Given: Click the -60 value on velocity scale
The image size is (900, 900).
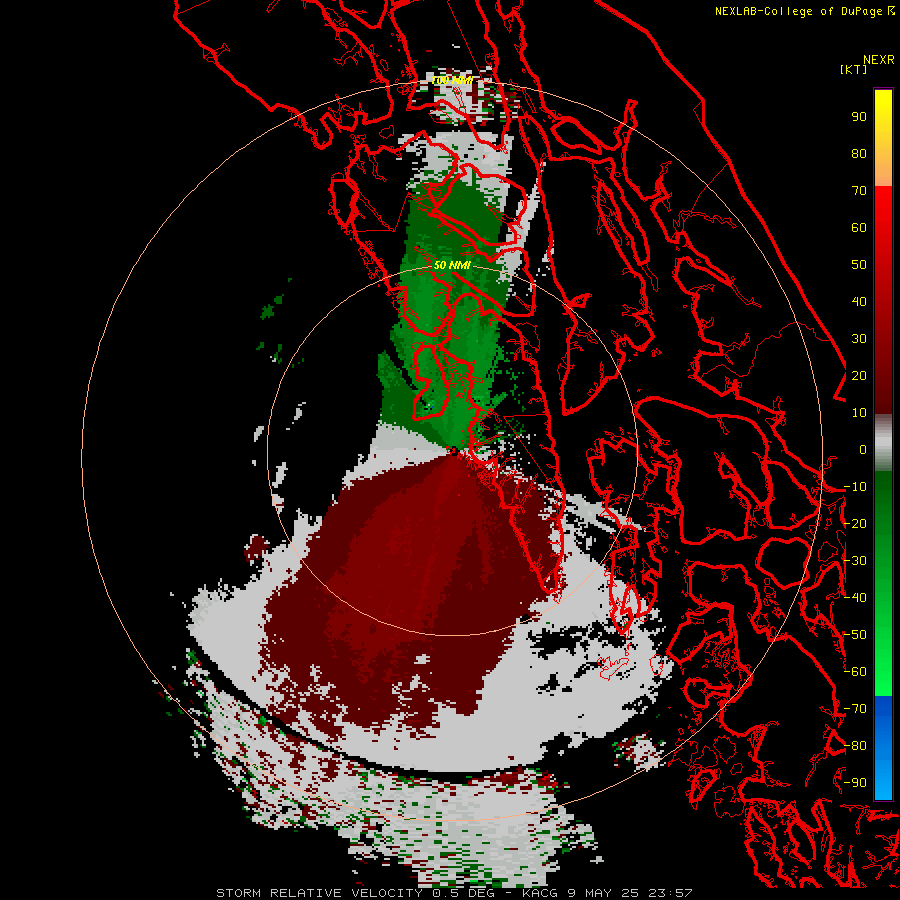Looking at the screenshot, I should pyautogui.click(x=855, y=672).
